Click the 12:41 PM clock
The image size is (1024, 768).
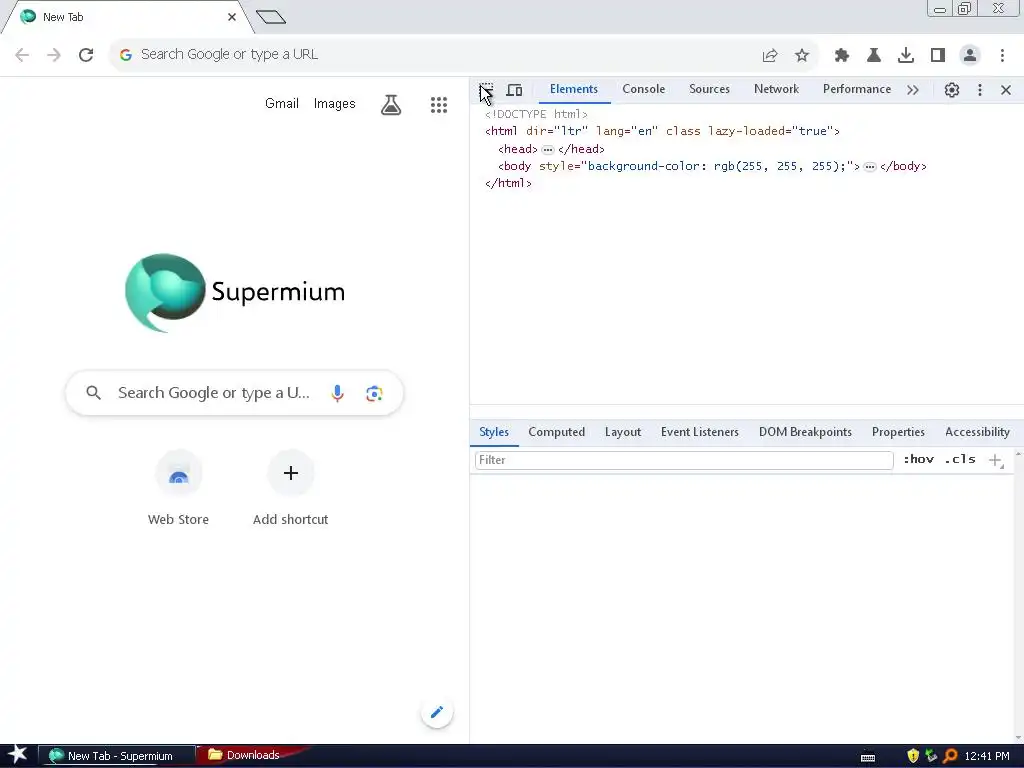coord(987,756)
